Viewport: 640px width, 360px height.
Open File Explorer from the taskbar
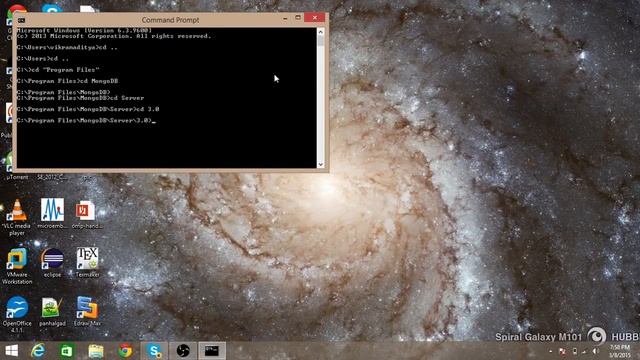point(96,351)
